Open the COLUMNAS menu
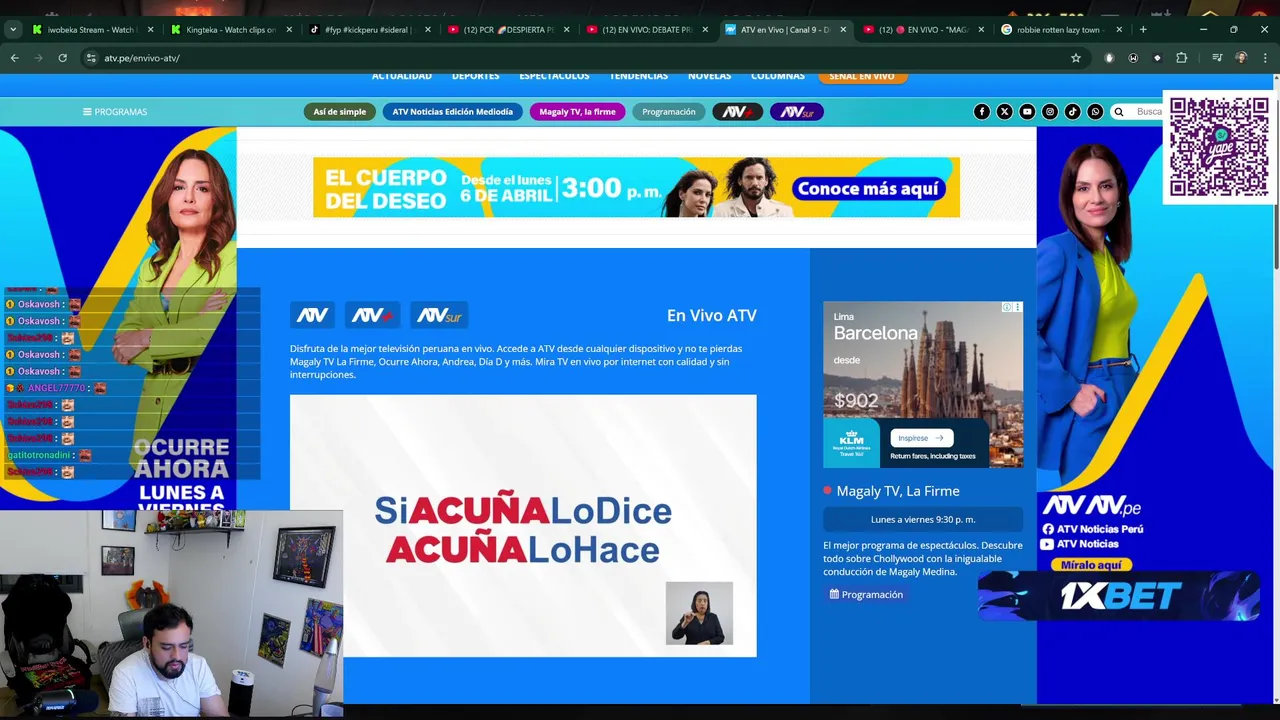The image size is (1280, 720). [x=778, y=77]
